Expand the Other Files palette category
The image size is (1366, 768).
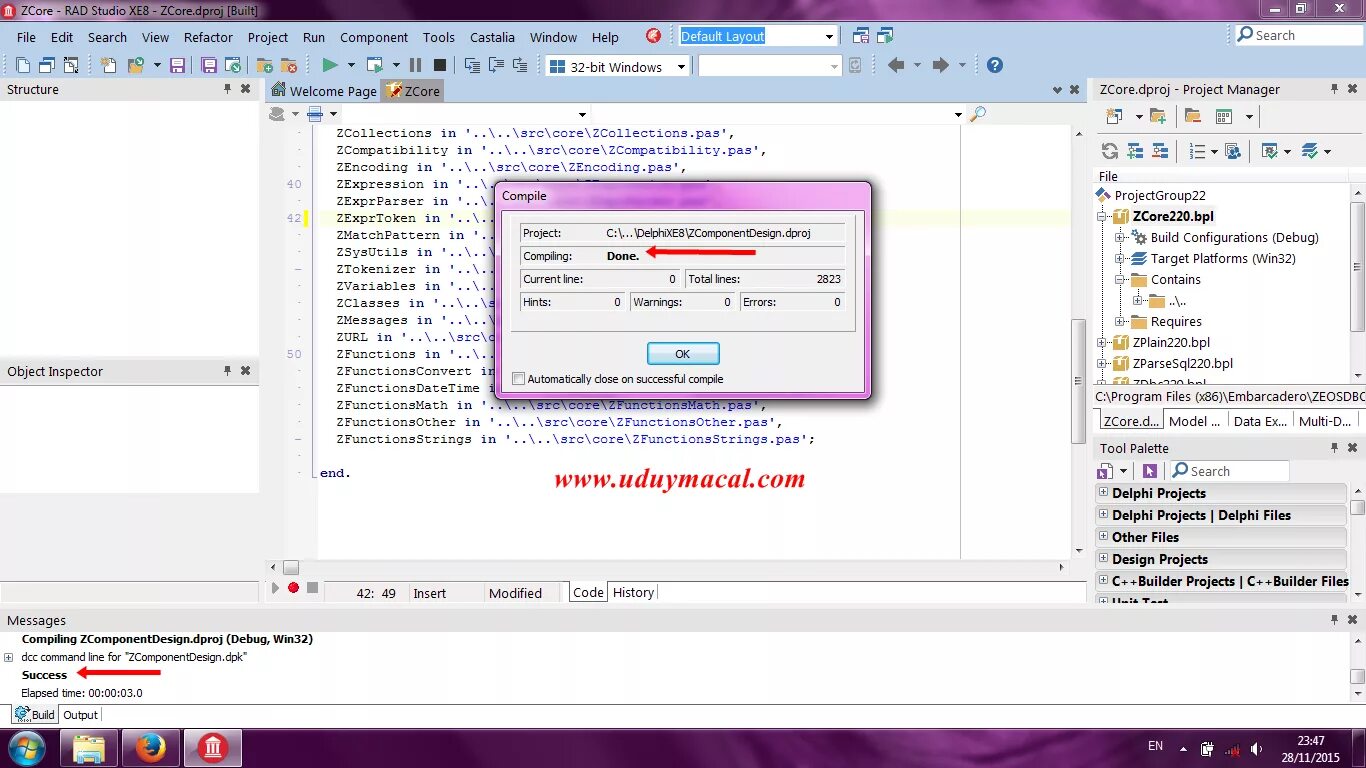click(x=1103, y=536)
